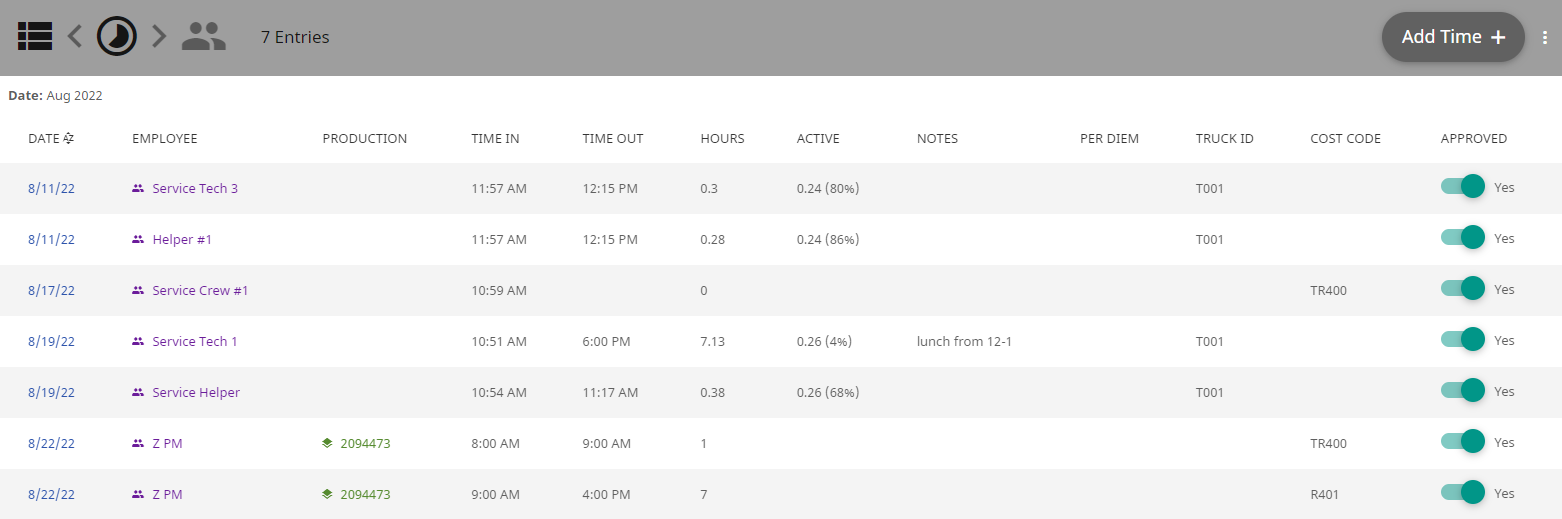1562x519 pixels.
Task: Open the three-dot more options menu
Action: (x=1545, y=37)
